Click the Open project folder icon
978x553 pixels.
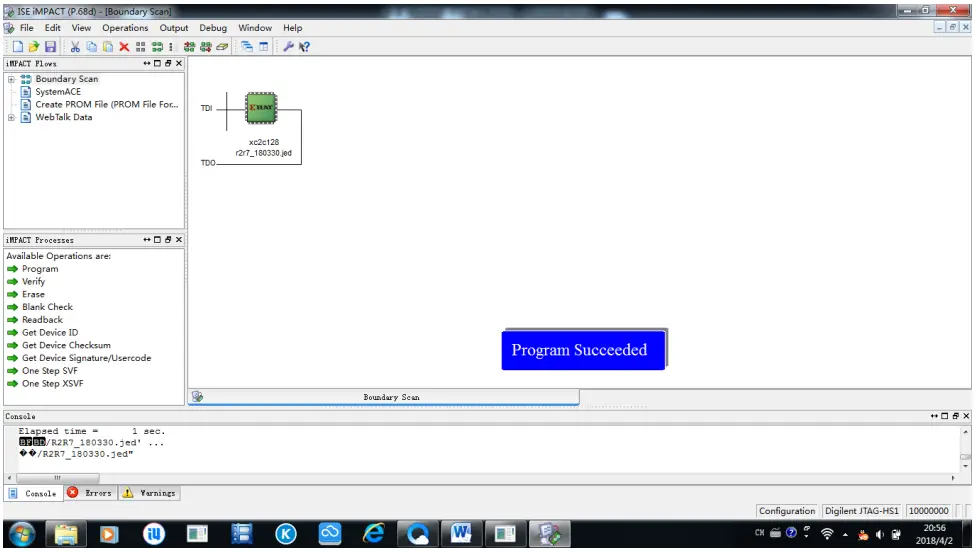pyautogui.click(x=34, y=47)
